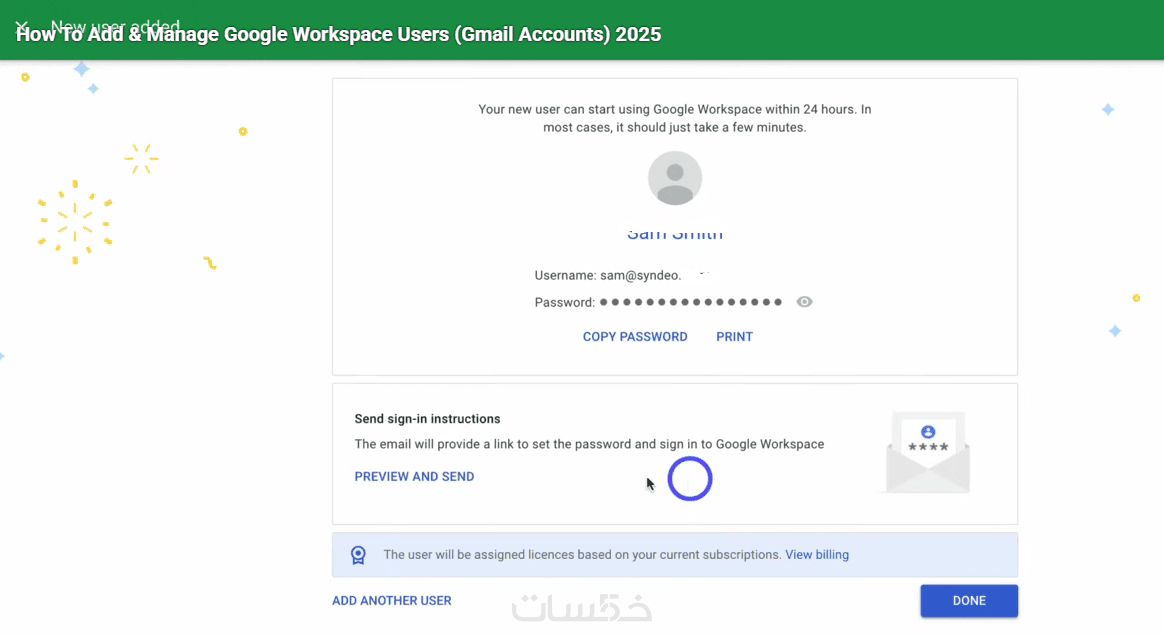Click the video title about Google Workspace Users

point(339,34)
